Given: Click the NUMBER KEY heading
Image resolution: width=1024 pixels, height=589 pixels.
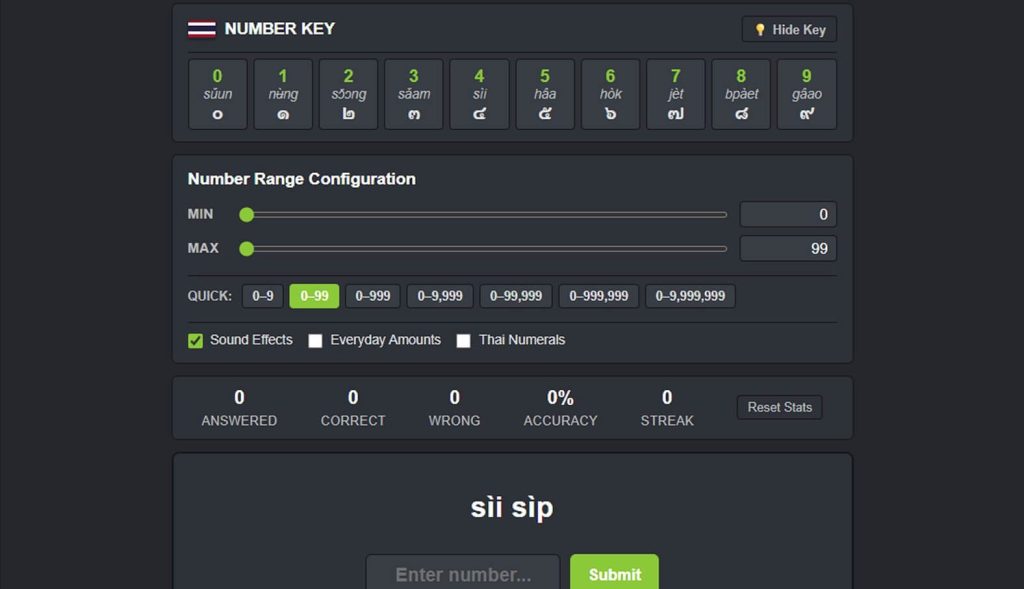Looking at the screenshot, I should (280, 29).
